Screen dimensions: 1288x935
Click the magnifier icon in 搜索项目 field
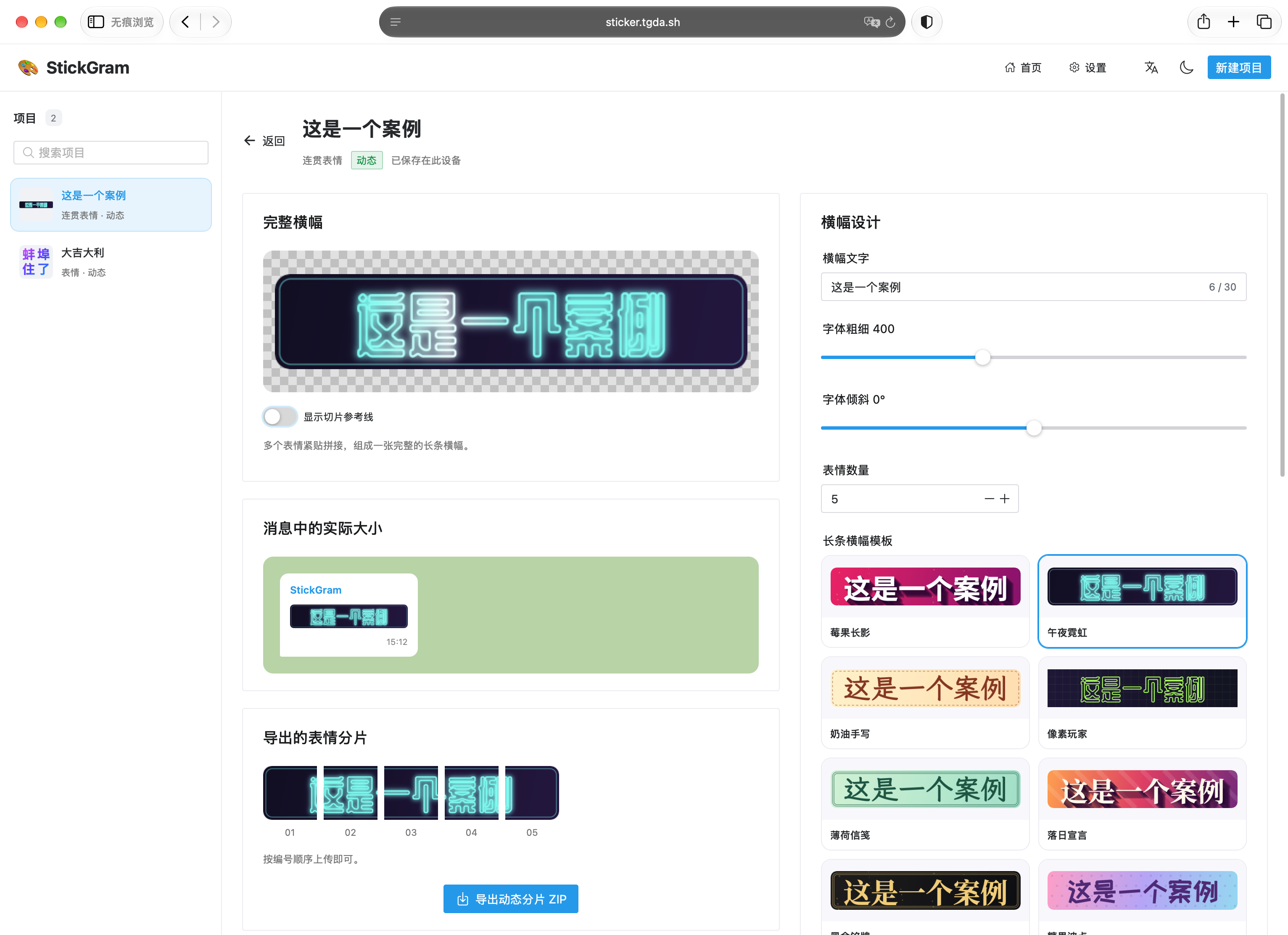29,153
